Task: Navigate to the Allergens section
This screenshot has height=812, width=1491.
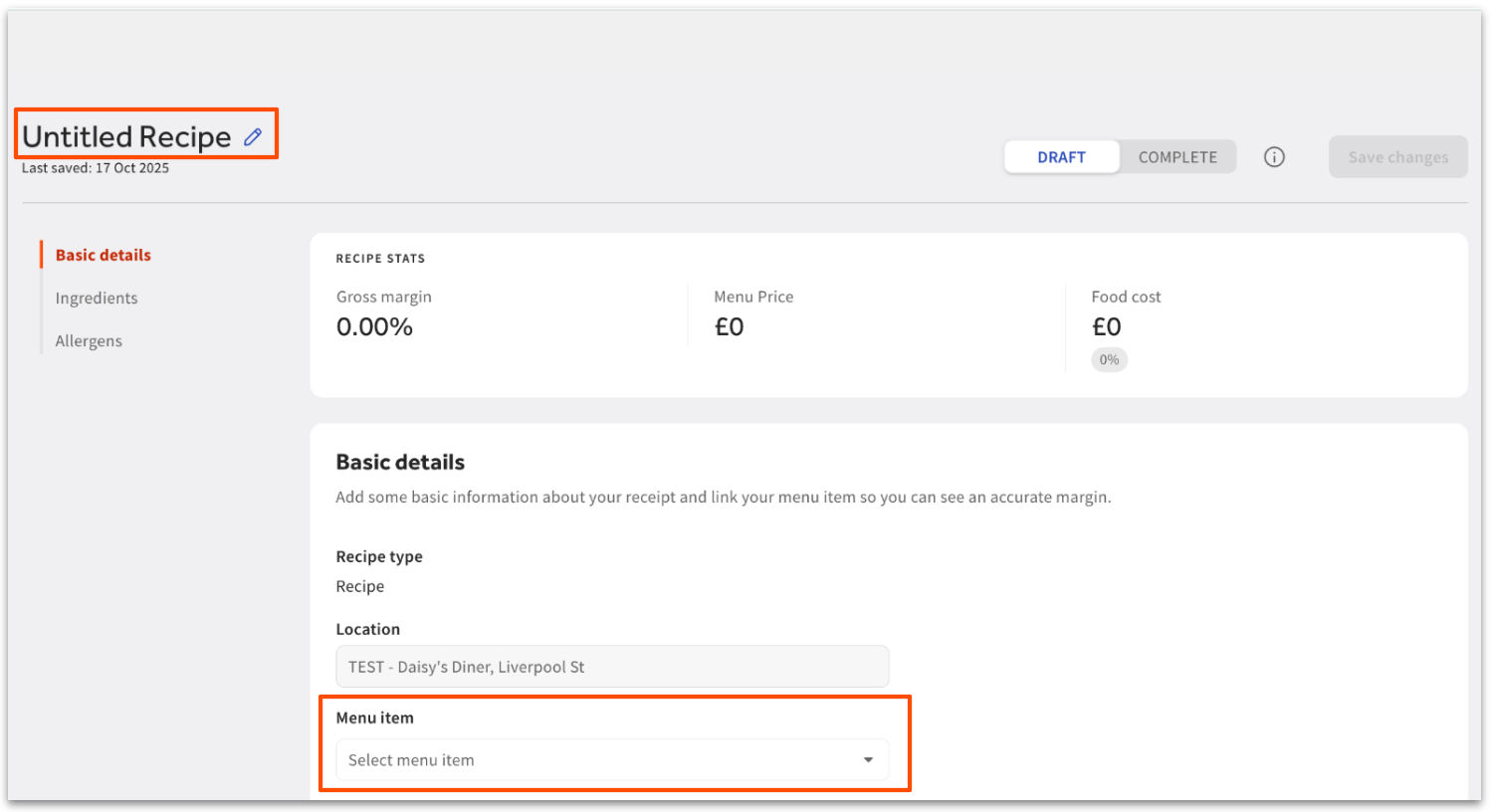Action: (x=89, y=341)
